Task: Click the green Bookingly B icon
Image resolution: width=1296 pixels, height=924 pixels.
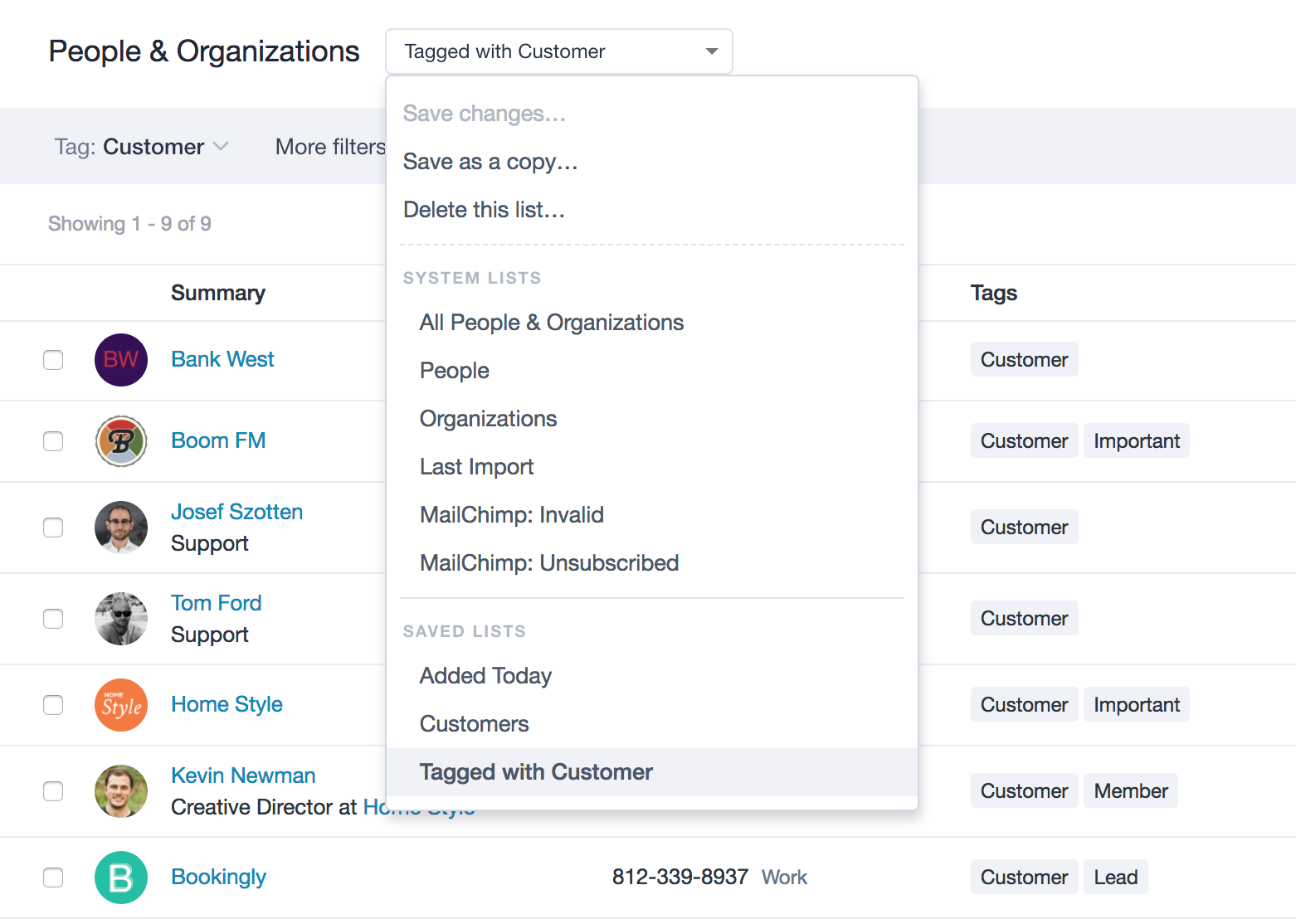Action: point(121,878)
